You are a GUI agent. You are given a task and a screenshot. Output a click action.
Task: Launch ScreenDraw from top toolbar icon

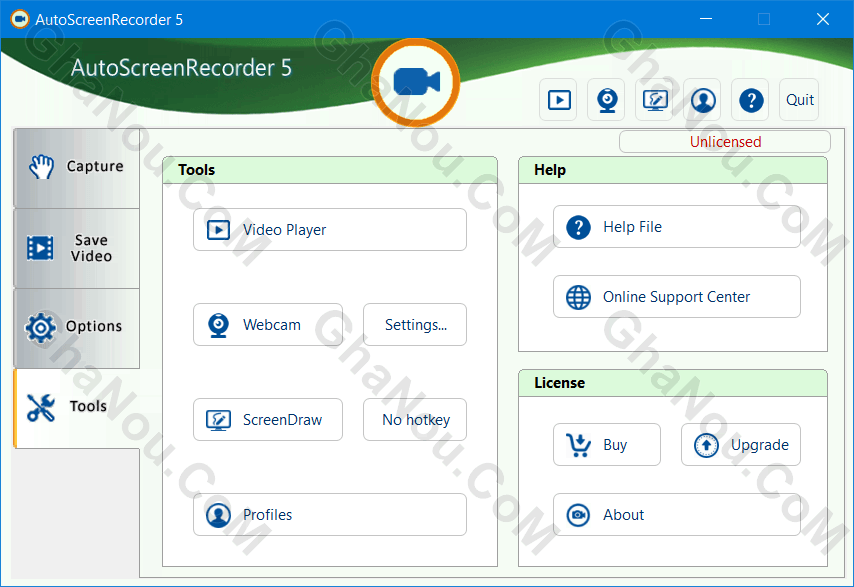coord(655,100)
